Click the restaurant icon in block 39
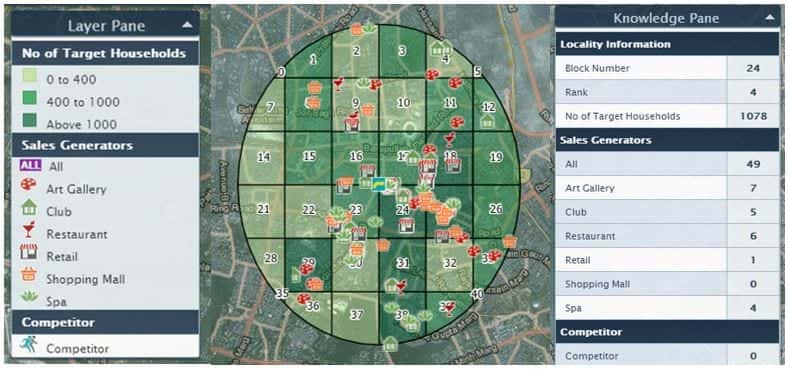 [x=450, y=309]
